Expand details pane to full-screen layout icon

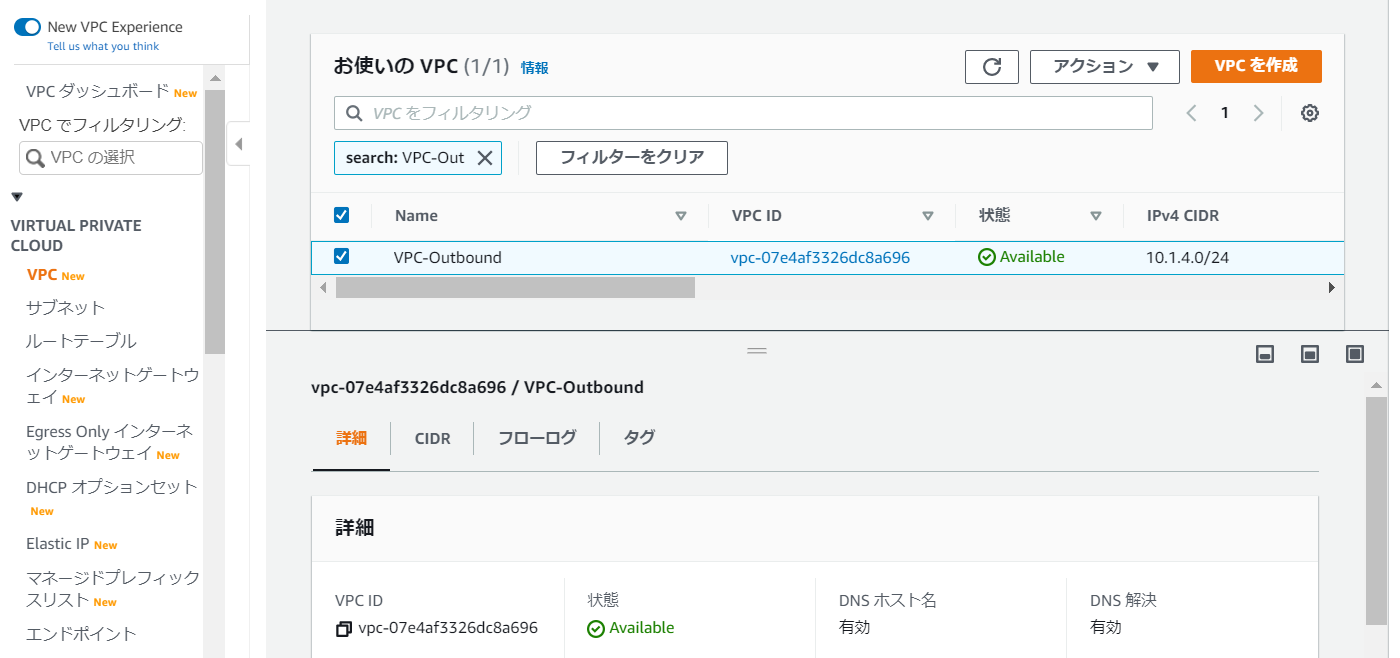click(1355, 354)
